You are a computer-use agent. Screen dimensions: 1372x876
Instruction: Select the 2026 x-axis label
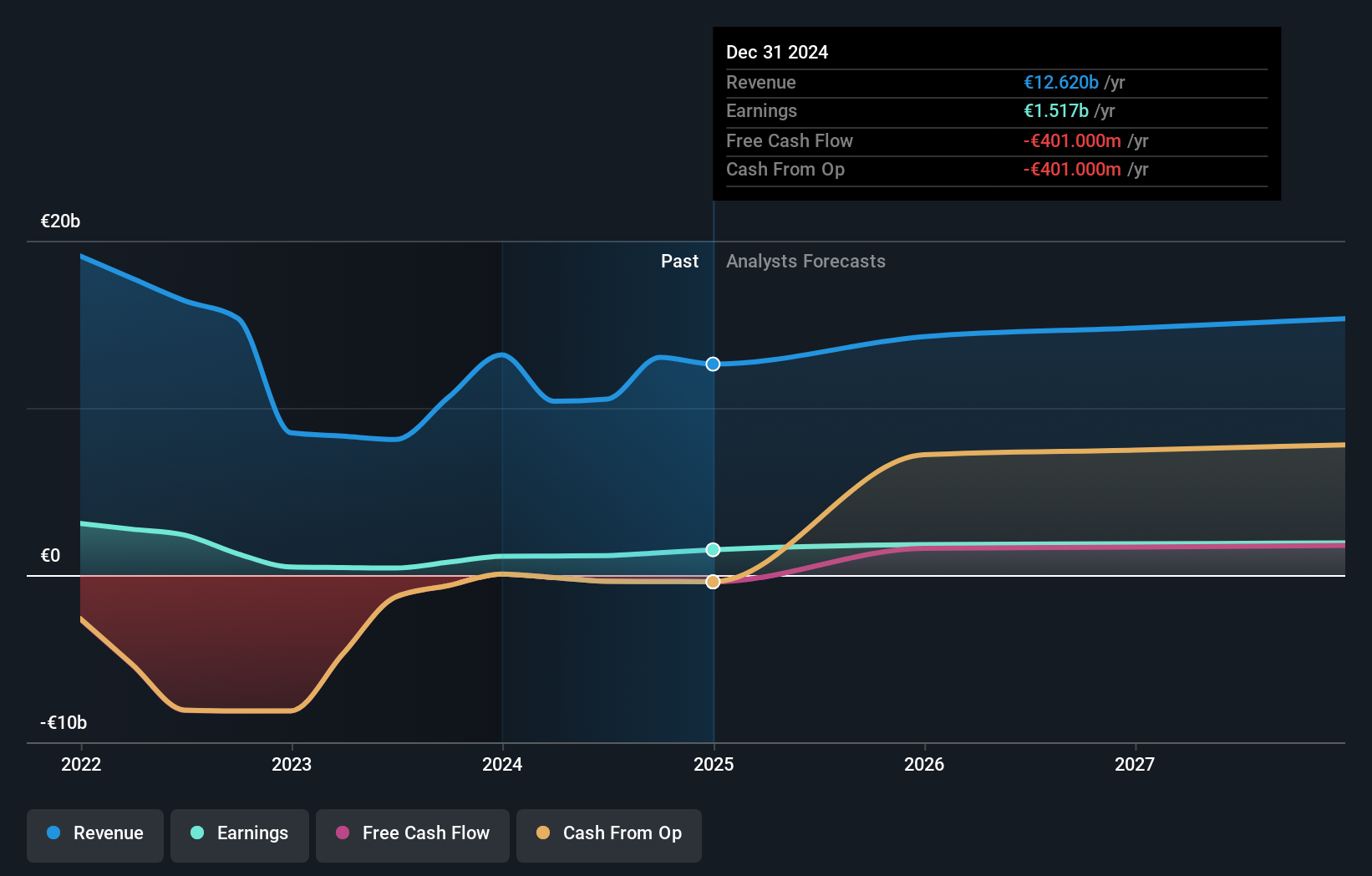click(x=924, y=764)
